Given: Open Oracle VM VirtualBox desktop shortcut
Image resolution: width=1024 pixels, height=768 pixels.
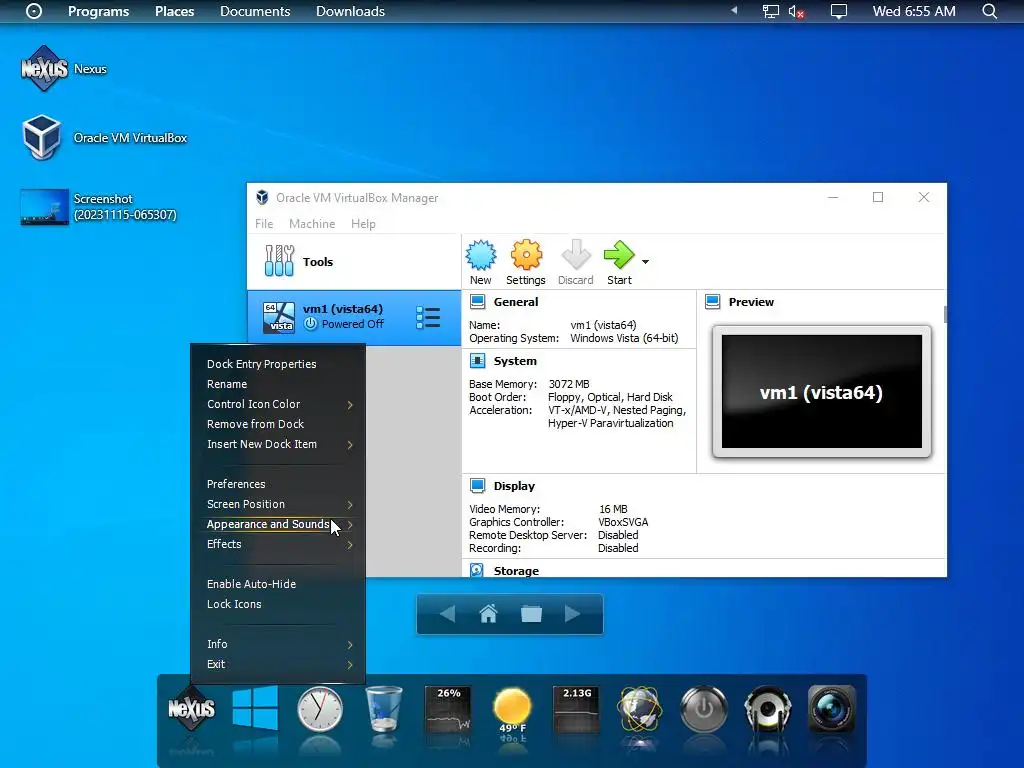Looking at the screenshot, I should pos(104,138).
